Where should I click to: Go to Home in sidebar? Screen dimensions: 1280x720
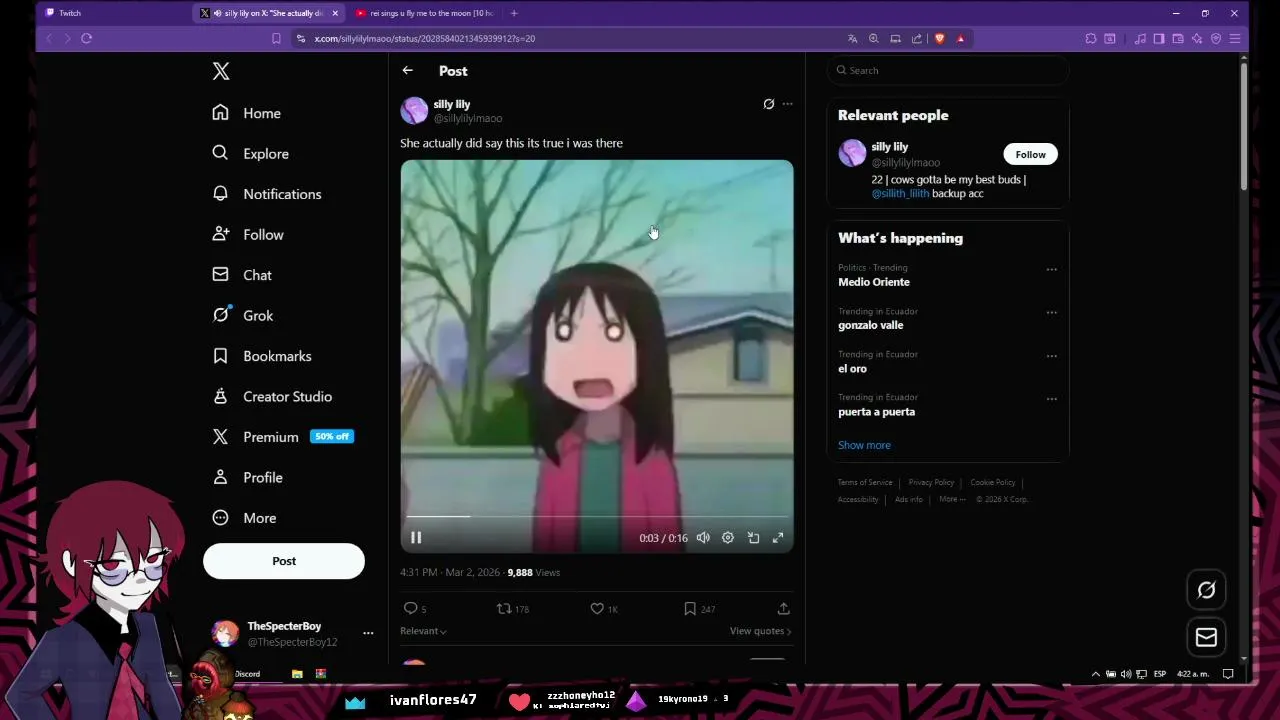click(247, 113)
